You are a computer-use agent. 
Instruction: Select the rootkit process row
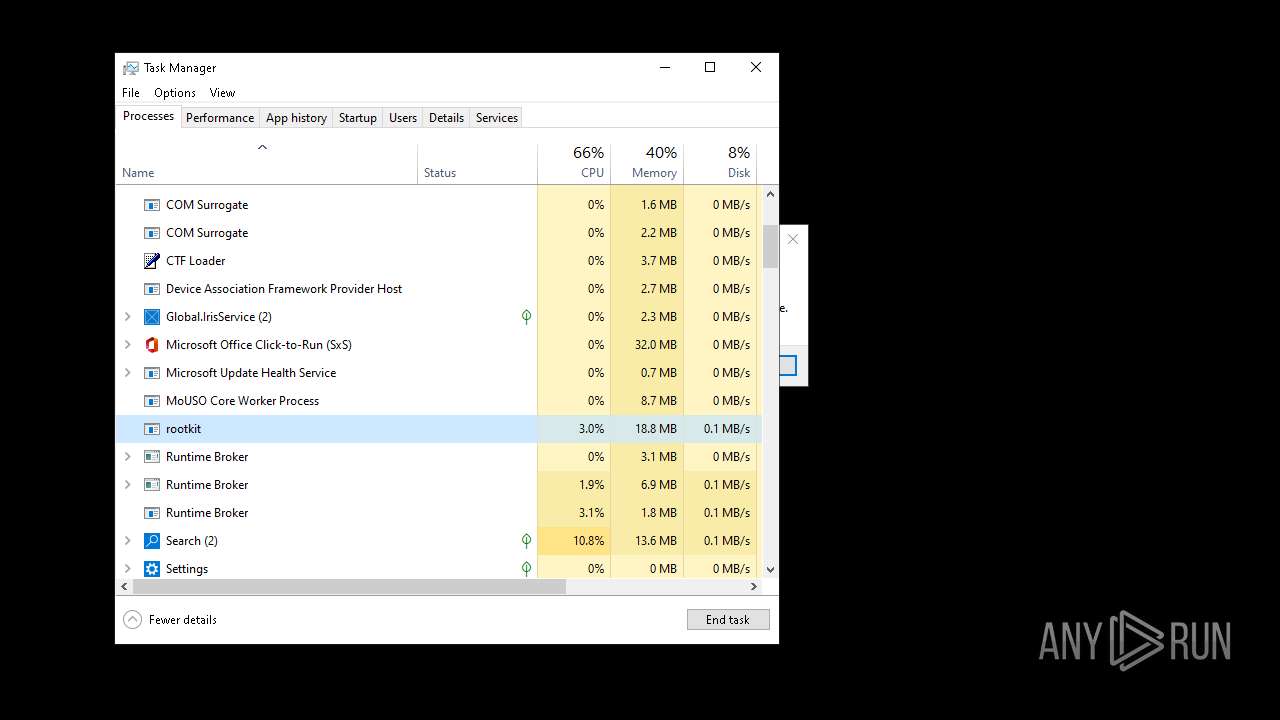coord(438,429)
